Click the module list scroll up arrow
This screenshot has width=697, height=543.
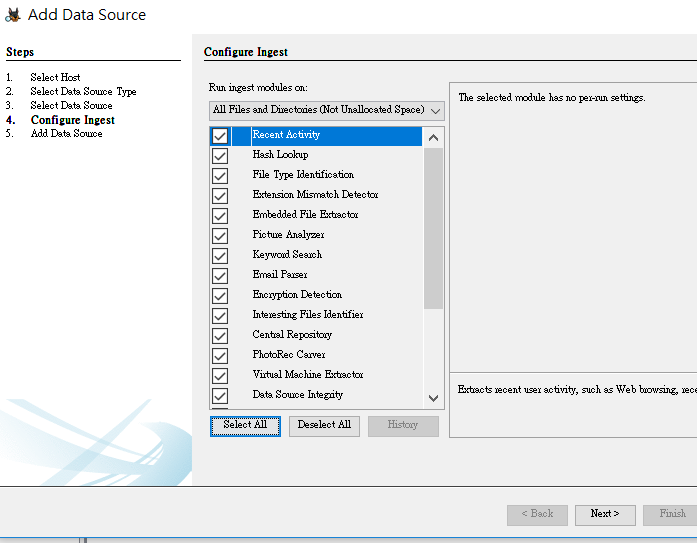433,138
